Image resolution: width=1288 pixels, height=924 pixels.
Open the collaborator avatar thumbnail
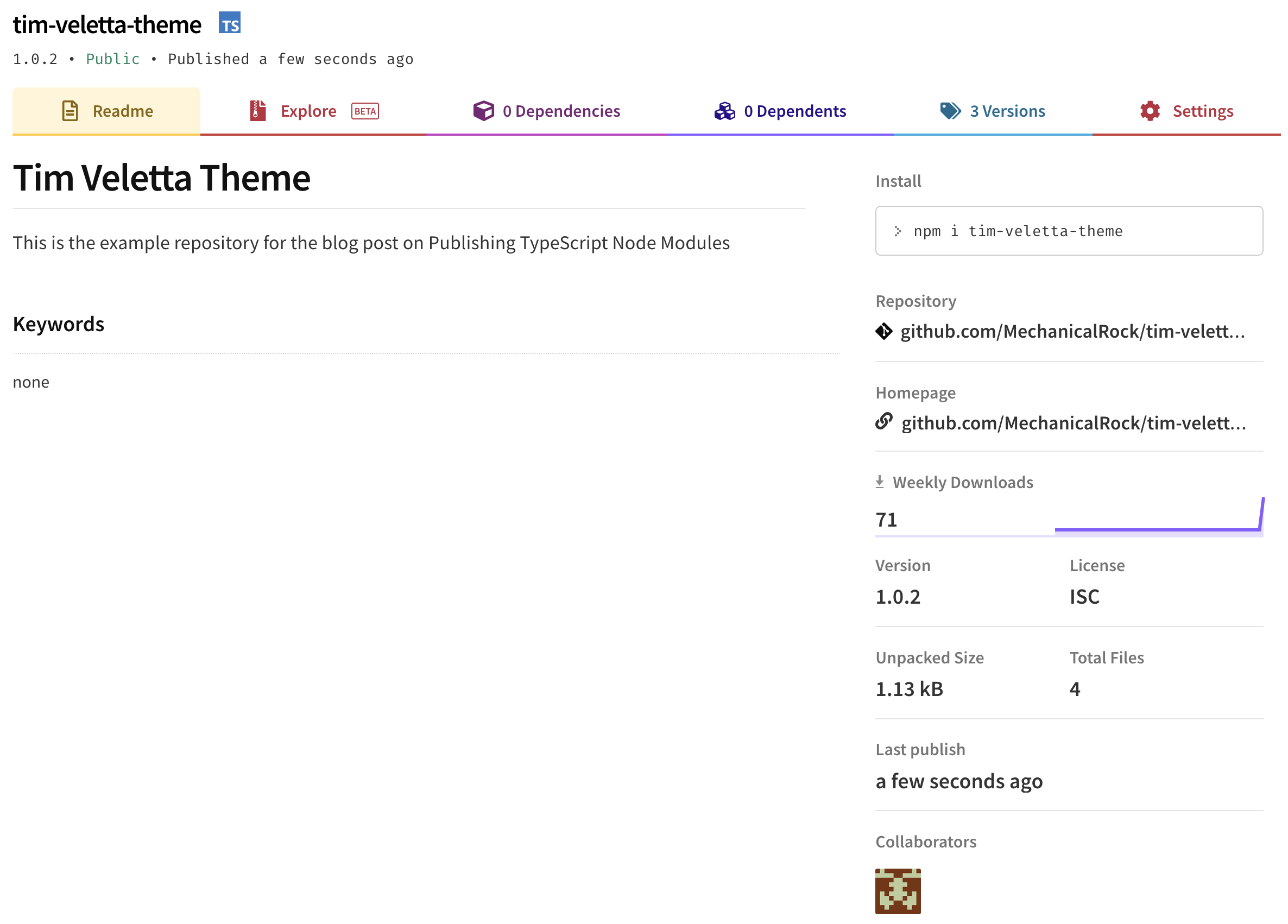tap(898, 891)
